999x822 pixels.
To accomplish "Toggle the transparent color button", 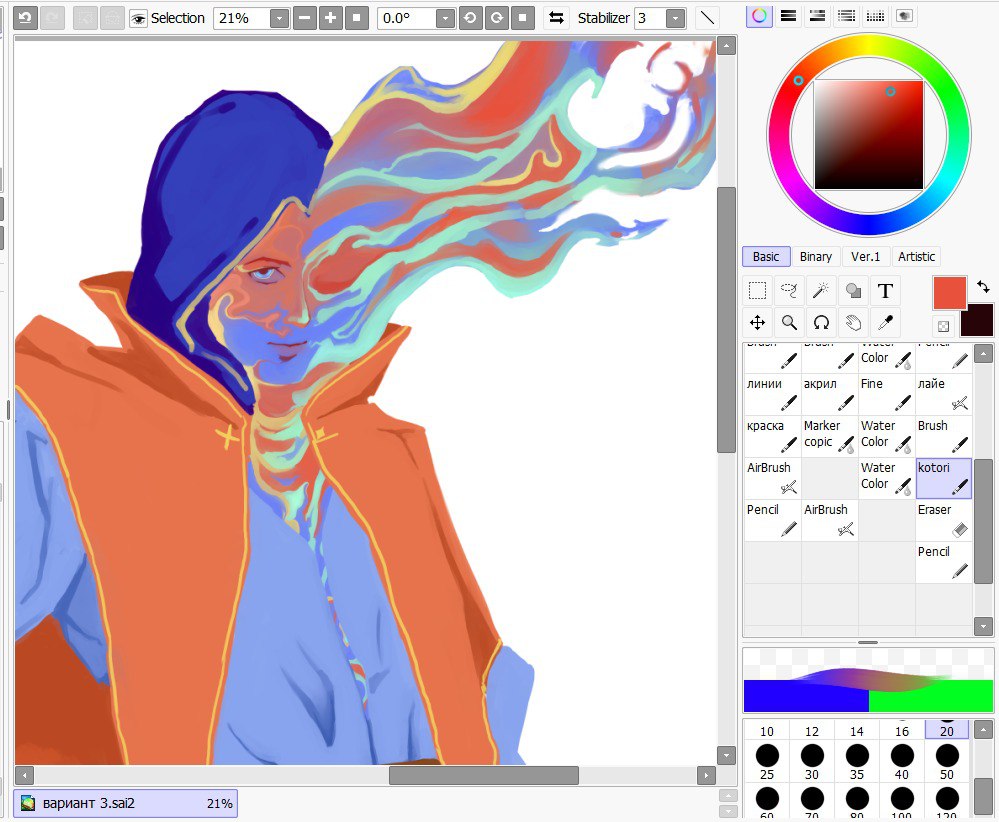I will point(944,326).
